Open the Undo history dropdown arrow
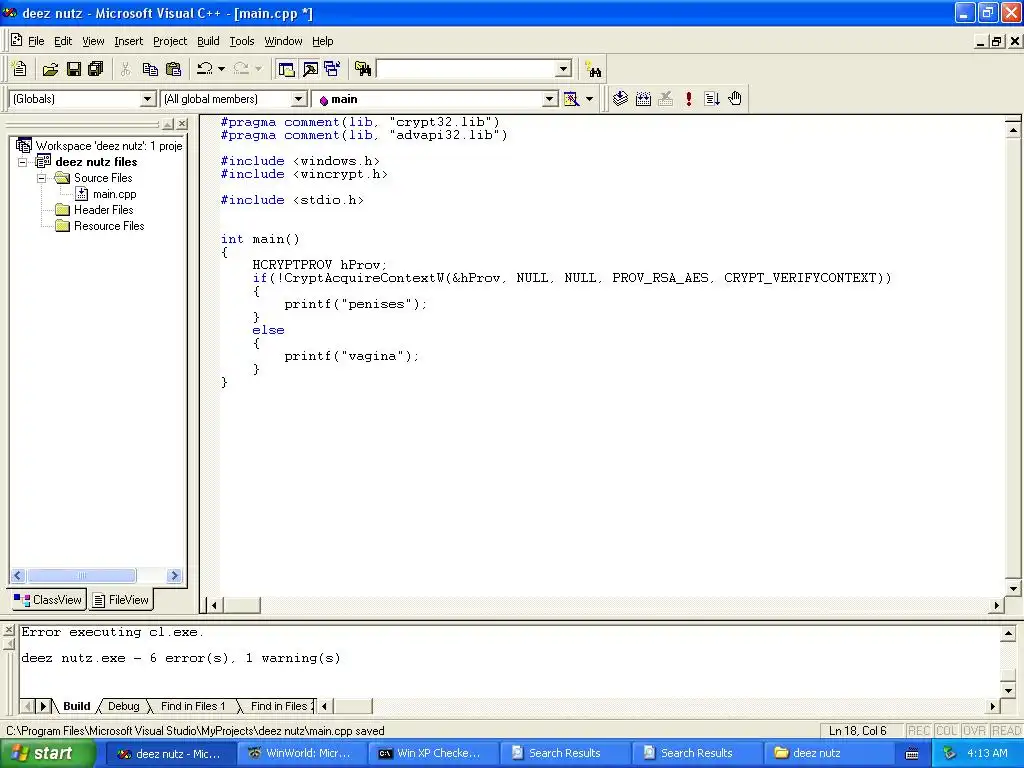Viewport: 1024px width, 768px height. point(221,69)
